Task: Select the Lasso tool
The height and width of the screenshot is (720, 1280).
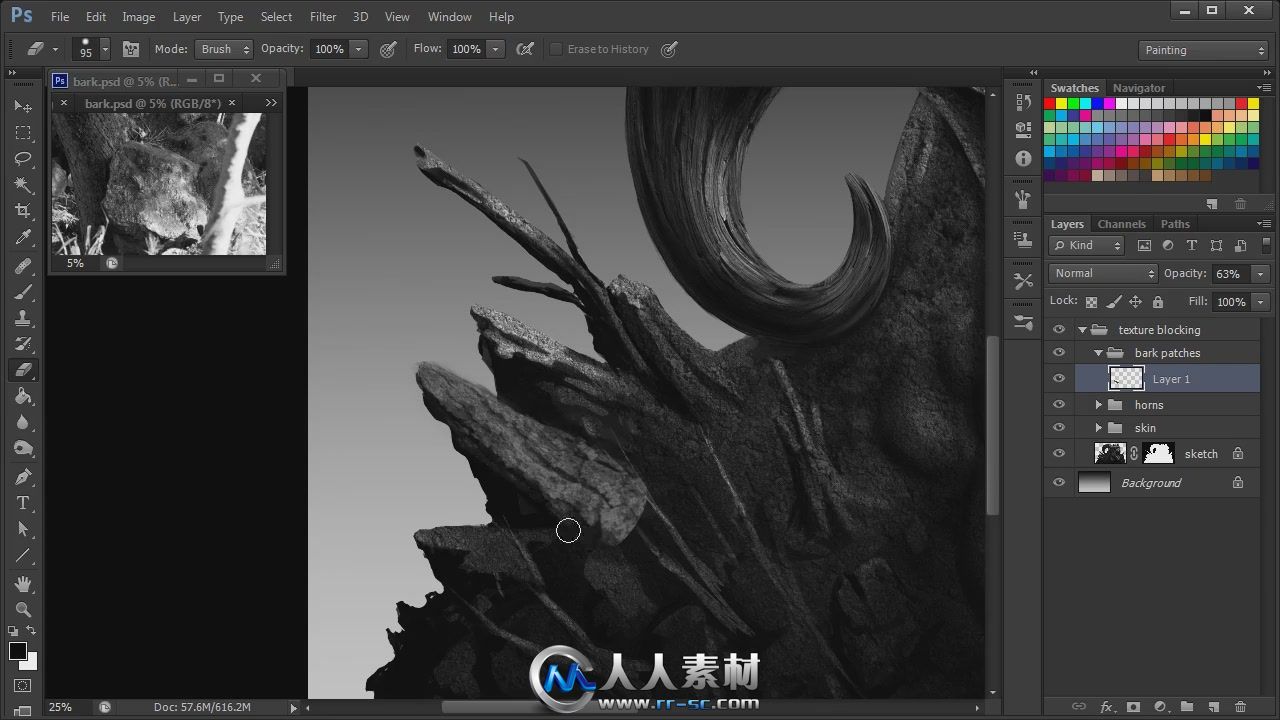Action: (23, 158)
